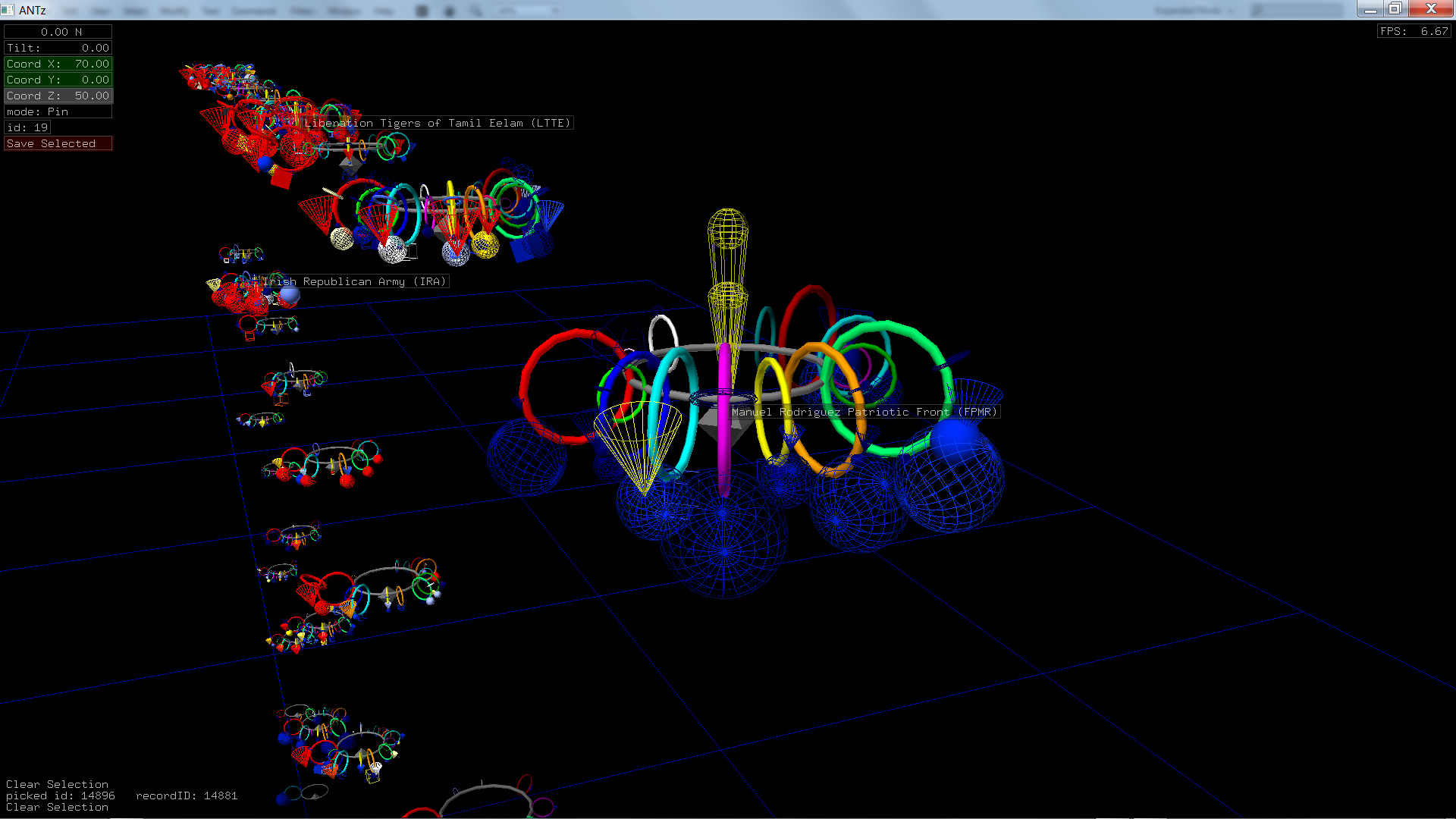Click the Liberation Tigers of Tamil Eelam label
Image resolution: width=1456 pixels, height=819 pixels.
437,123
